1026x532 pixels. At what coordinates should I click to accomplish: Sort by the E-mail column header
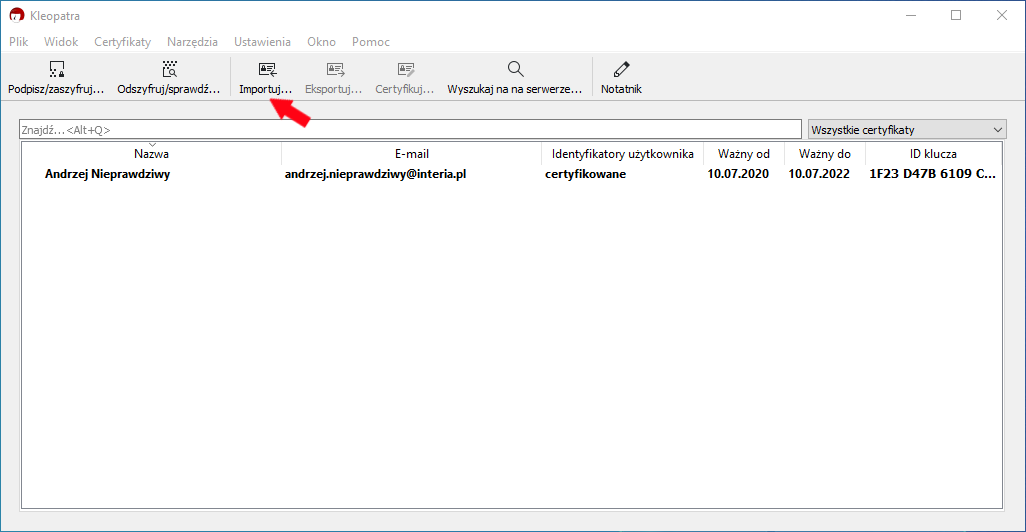412,154
